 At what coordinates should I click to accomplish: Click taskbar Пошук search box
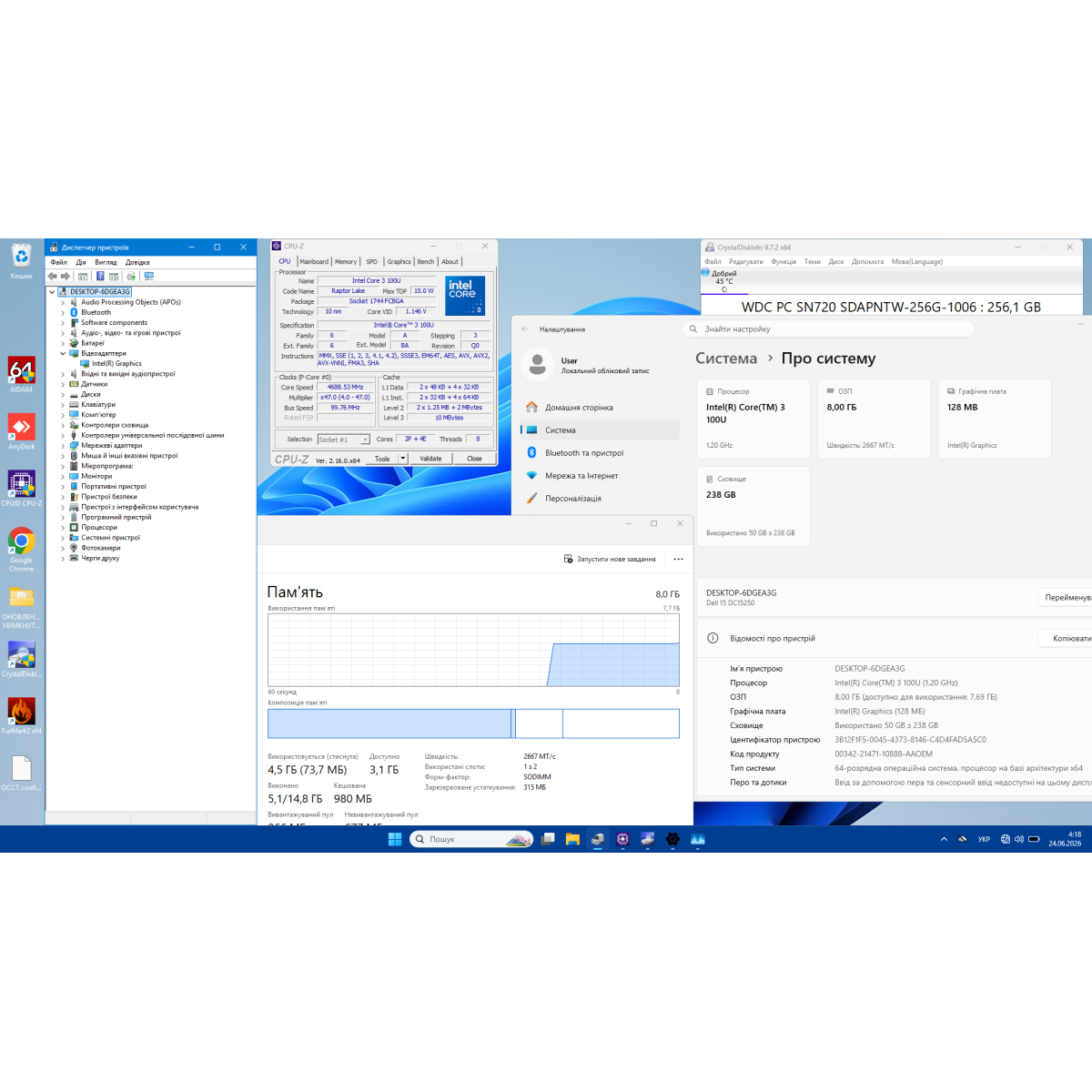point(471,839)
